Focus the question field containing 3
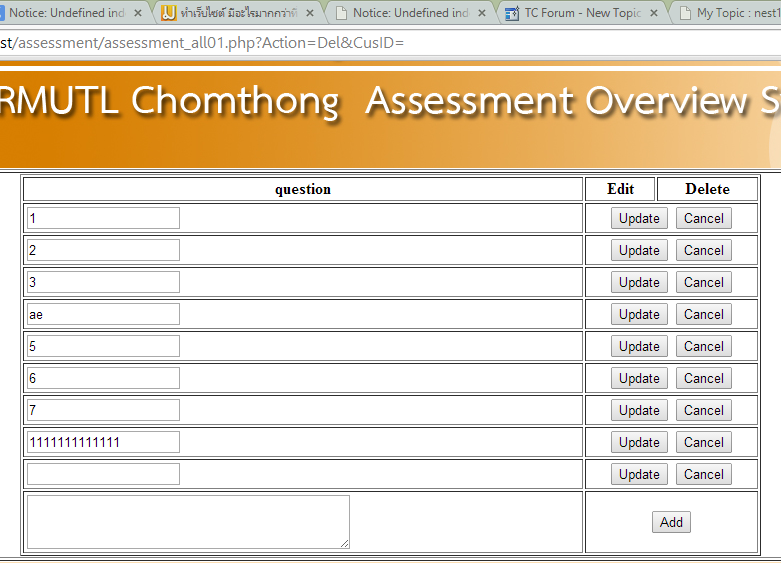The width and height of the screenshot is (781, 563). click(x=103, y=282)
